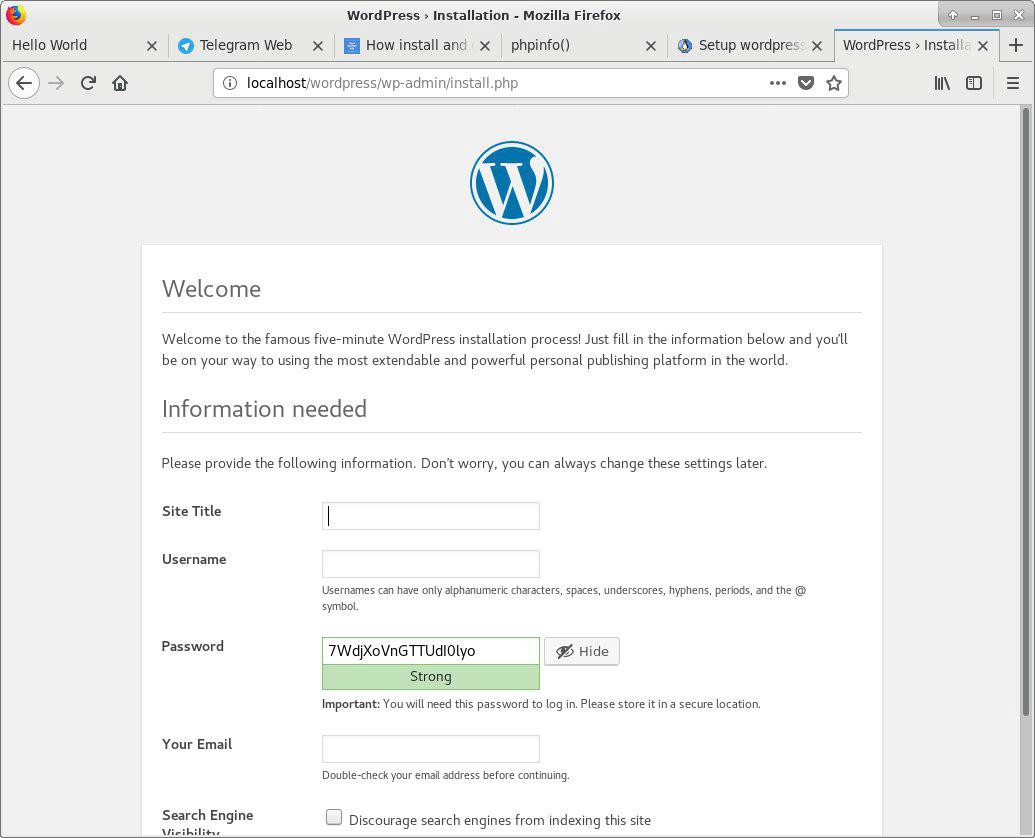Viewport: 1035px width, 838px height.
Task: Click the Search Engine Visibility label
Action: point(207,823)
